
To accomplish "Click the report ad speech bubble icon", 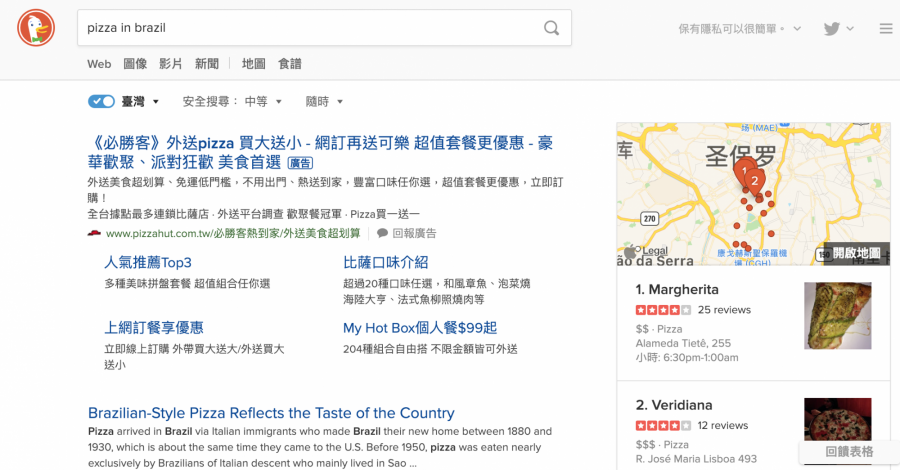I will click(382, 233).
